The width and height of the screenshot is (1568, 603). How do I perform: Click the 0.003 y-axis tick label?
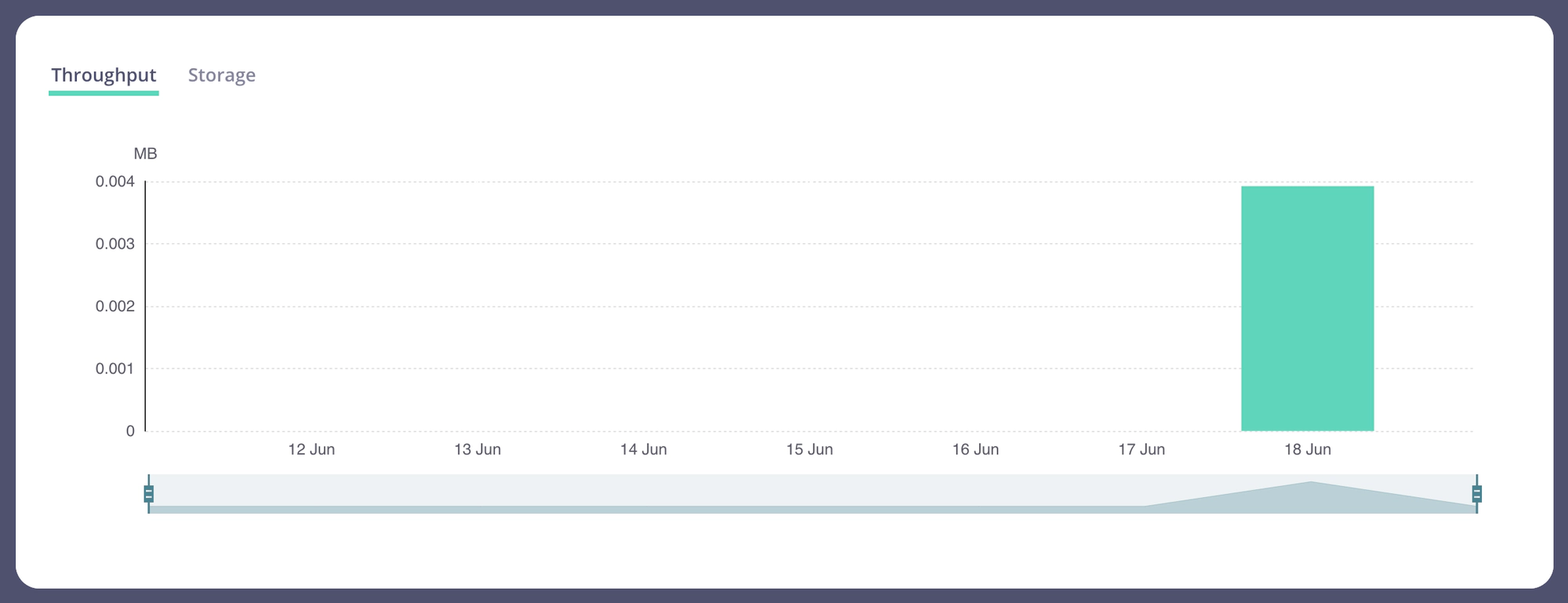click(115, 244)
